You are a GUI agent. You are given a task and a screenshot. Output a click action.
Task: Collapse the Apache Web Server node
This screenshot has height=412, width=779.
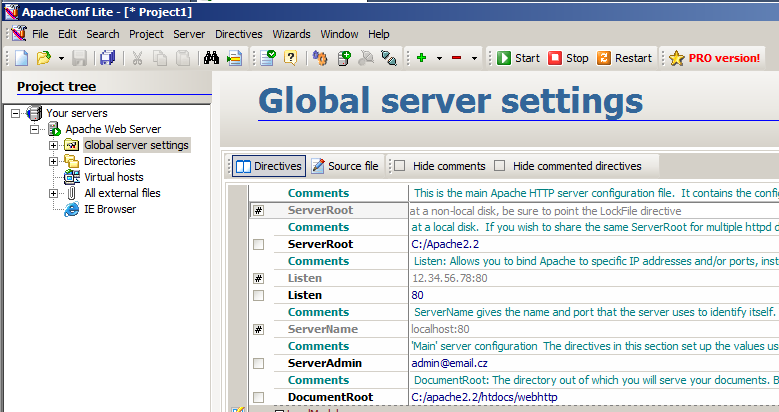click(34, 129)
